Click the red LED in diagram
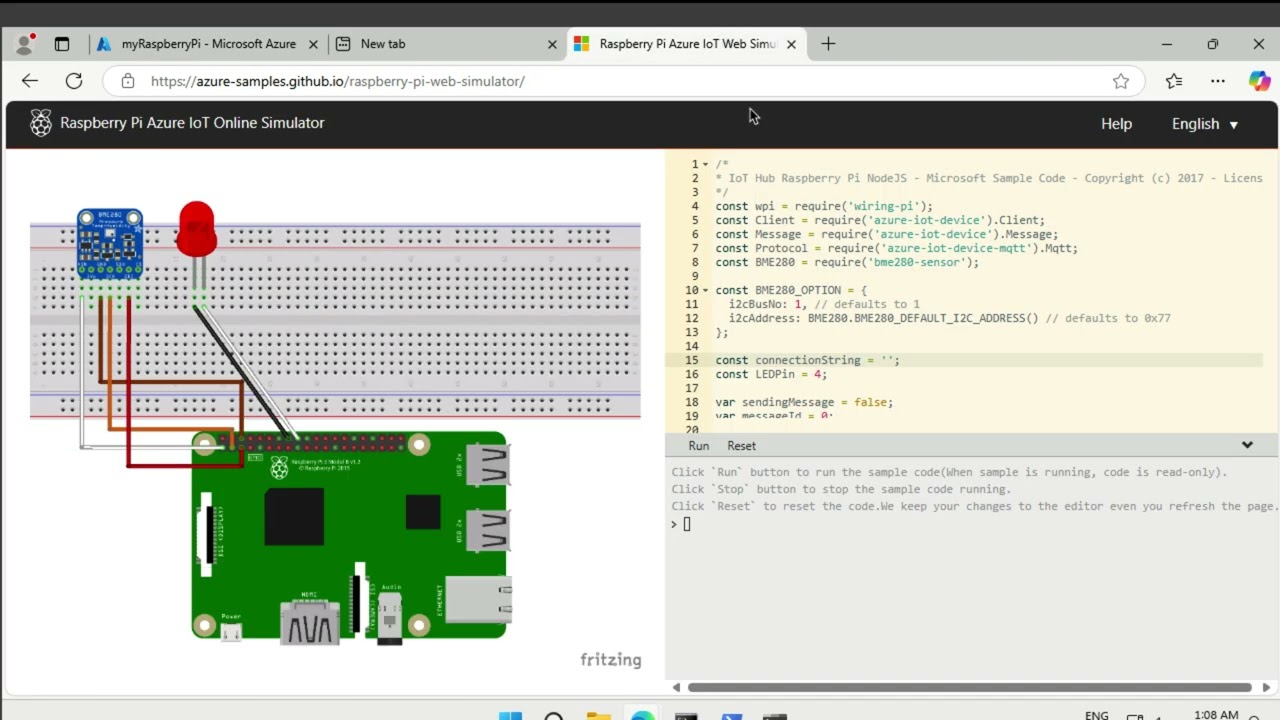This screenshot has height=720, width=1280. coord(196,230)
